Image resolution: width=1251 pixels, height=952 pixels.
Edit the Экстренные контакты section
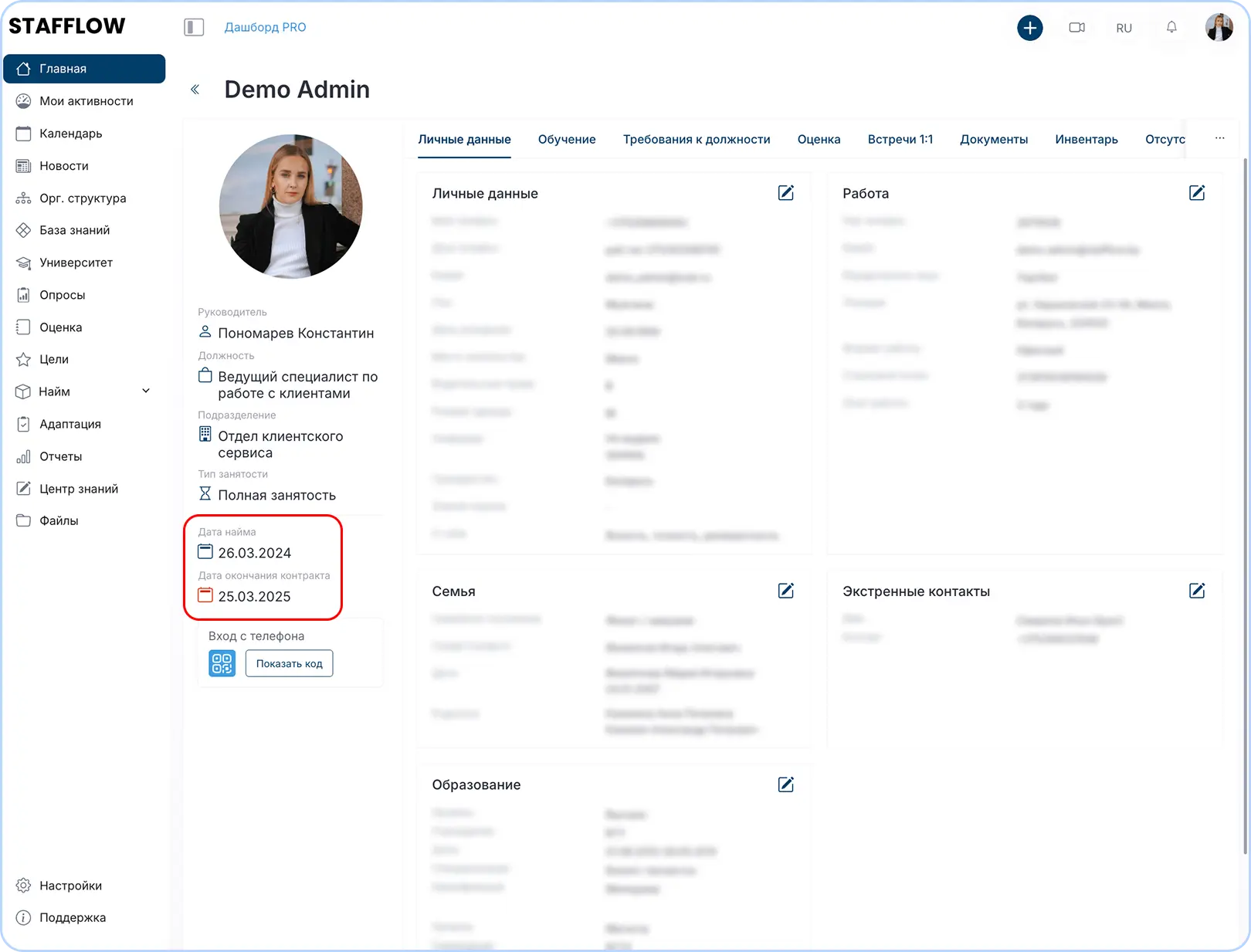[x=1196, y=591]
